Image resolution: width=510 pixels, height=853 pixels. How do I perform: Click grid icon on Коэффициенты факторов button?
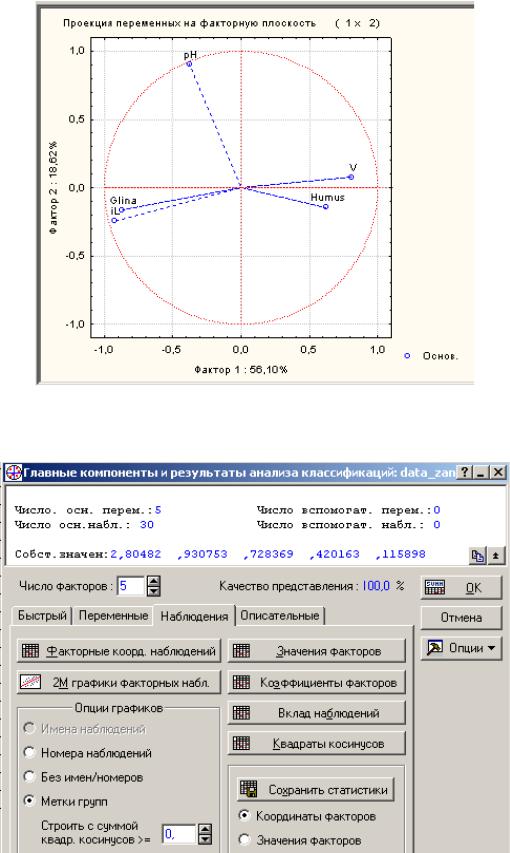(x=241, y=682)
